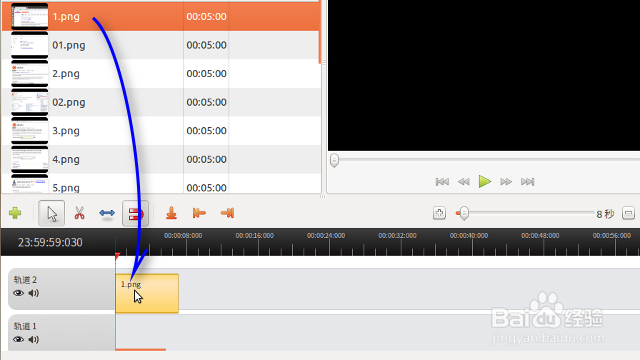Toggle visibility eye of 轨道 2

click(x=18, y=293)
